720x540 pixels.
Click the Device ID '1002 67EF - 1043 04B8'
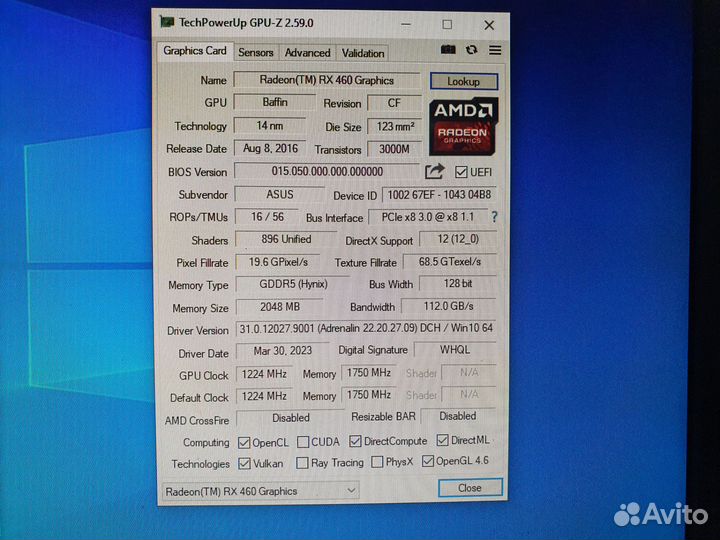439,195
